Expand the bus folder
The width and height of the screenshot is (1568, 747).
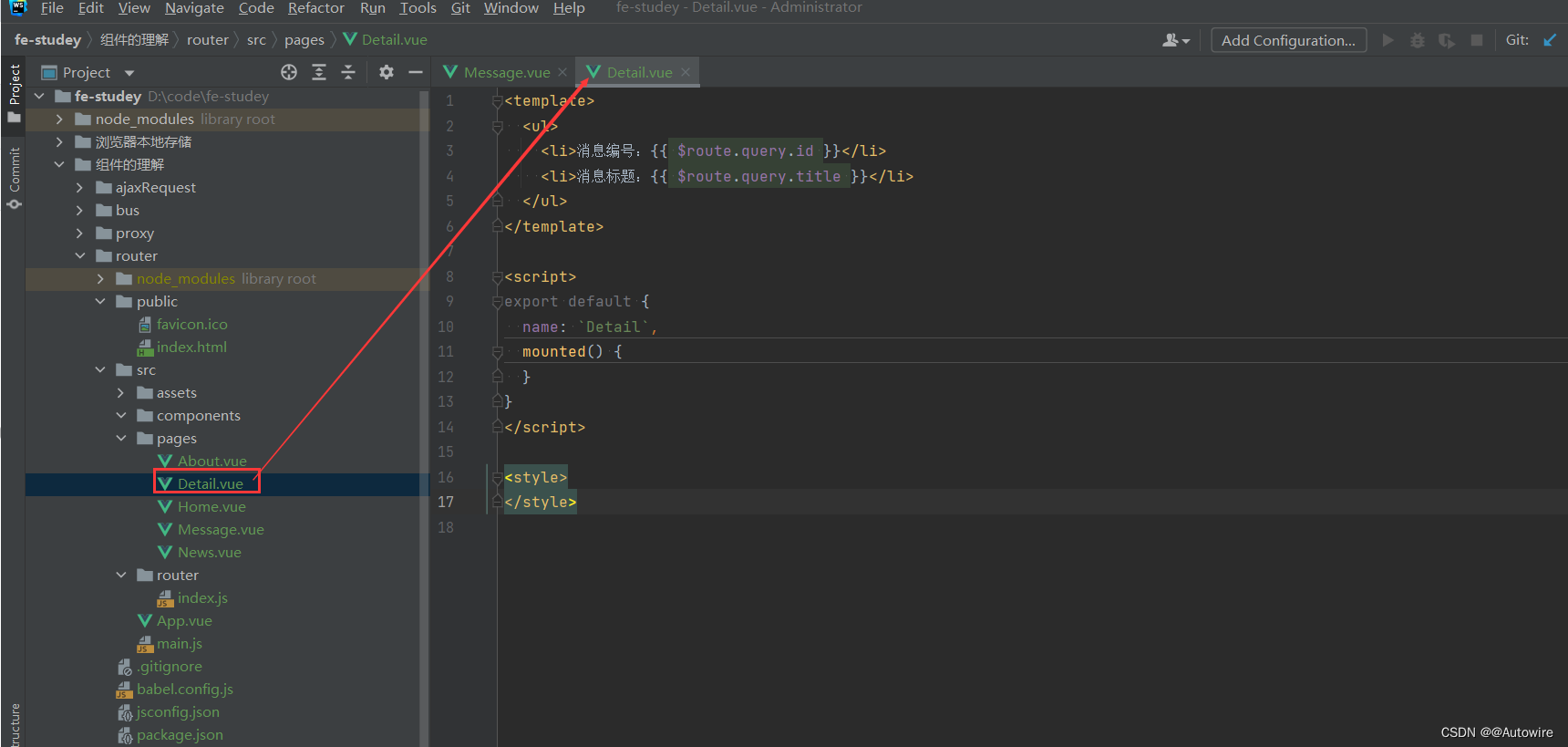pyautogui.click(x=80, y=210)
